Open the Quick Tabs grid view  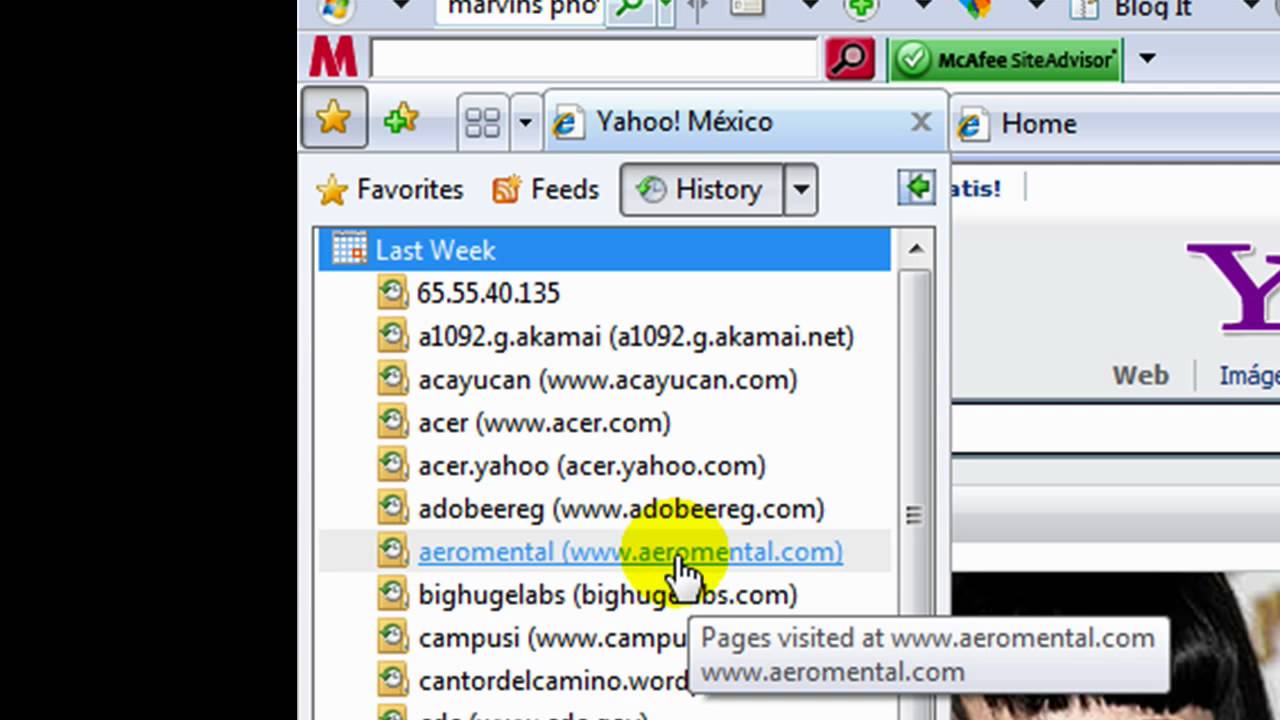(483, 122)
